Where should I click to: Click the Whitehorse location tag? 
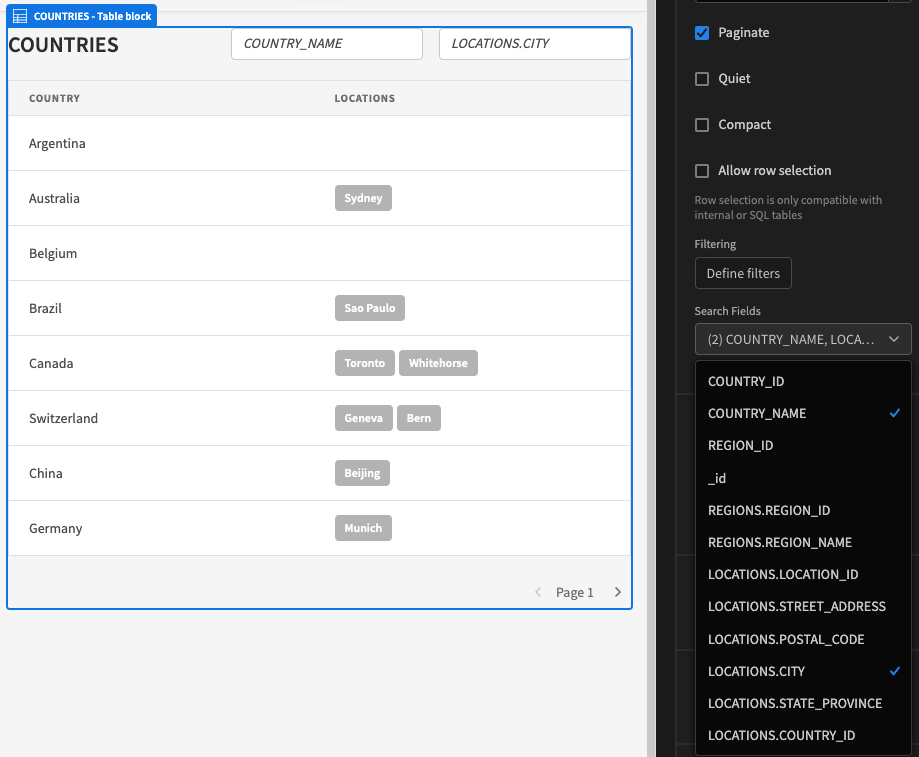click(x=438, y=363)
